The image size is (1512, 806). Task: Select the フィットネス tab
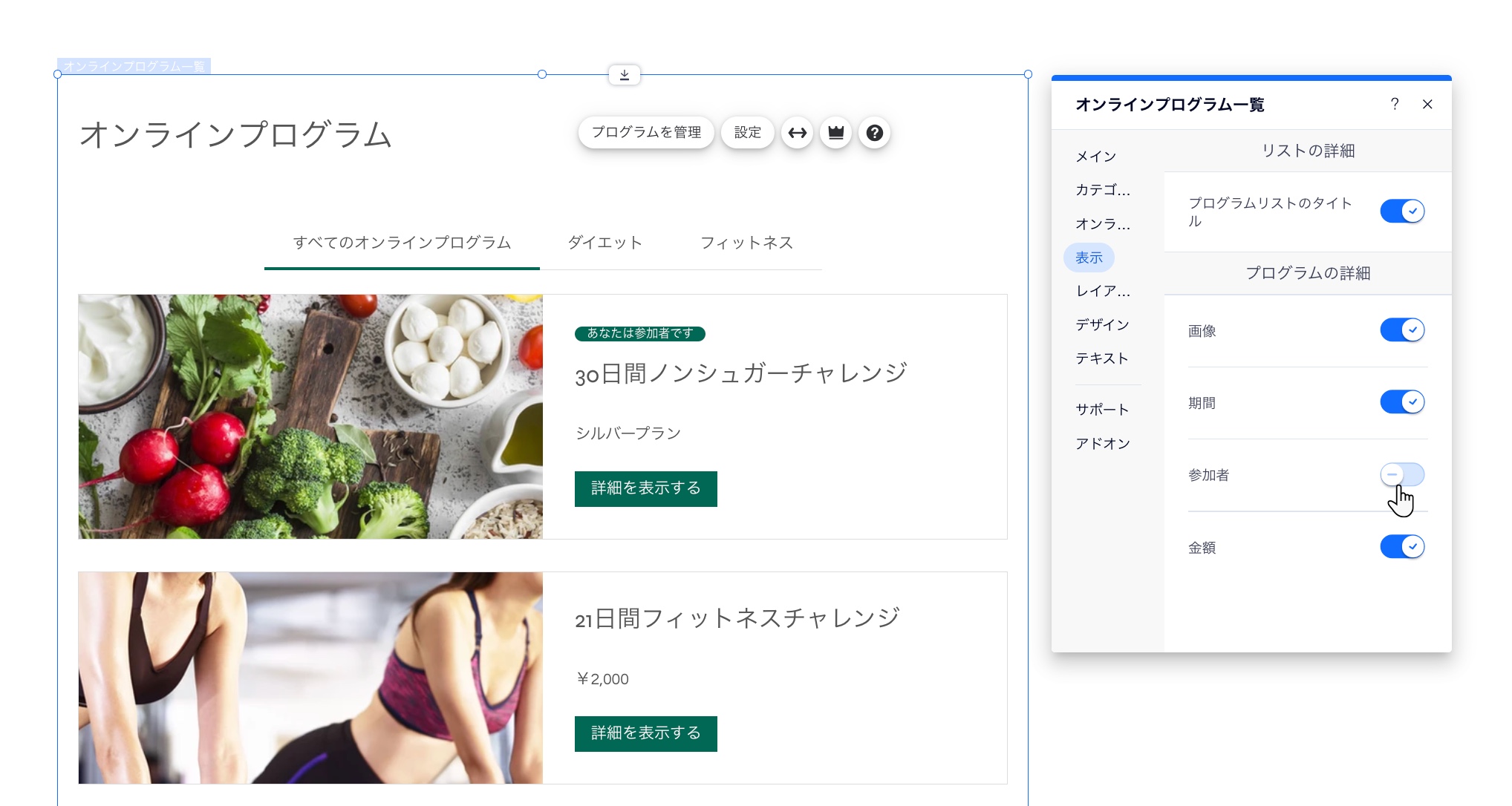coord(746,243)
